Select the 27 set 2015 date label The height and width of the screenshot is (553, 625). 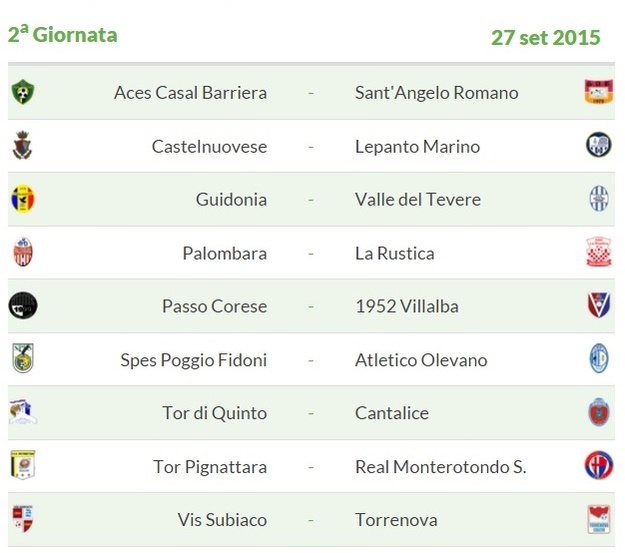(546, 38)
